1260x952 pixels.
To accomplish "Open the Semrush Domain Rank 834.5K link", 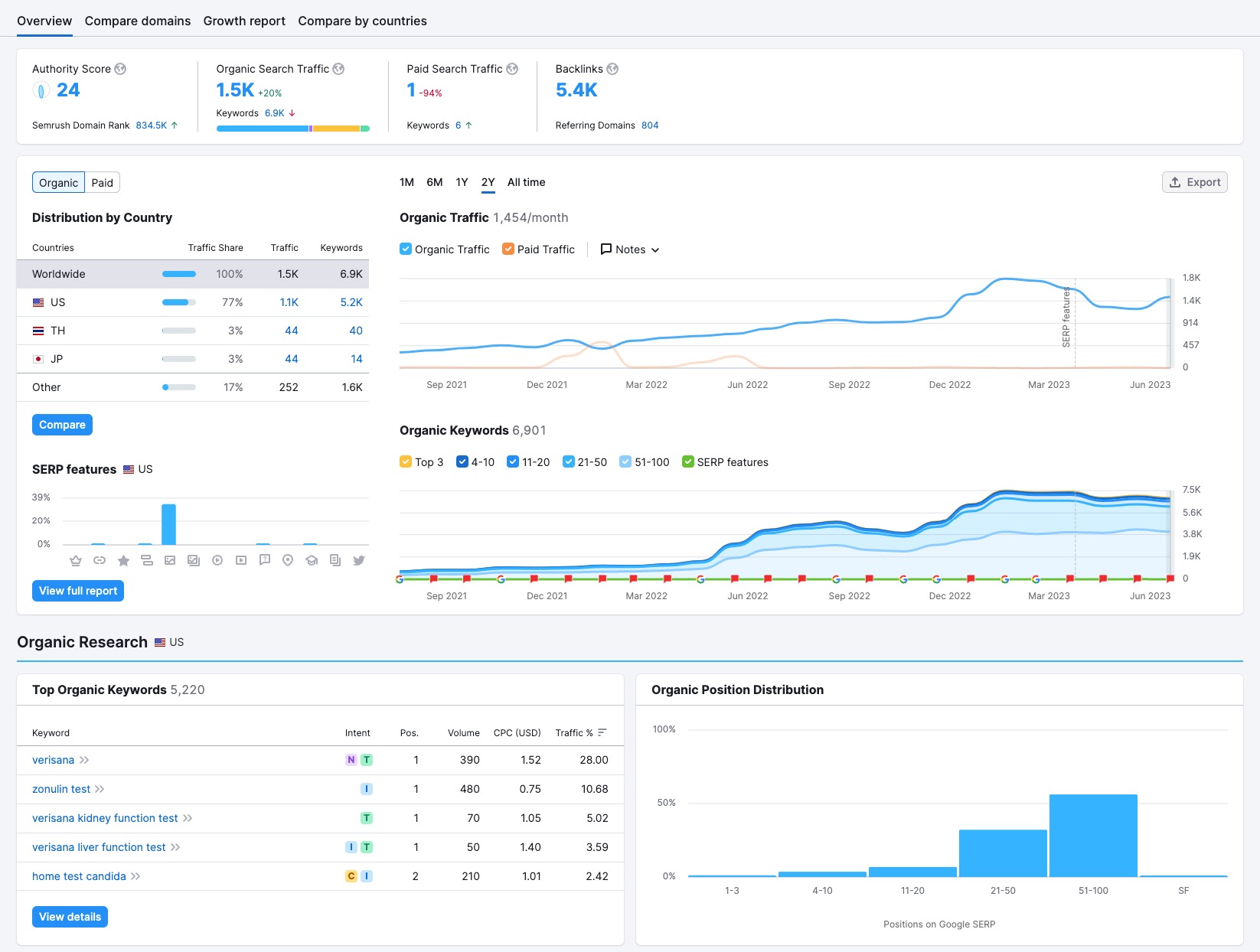I will (152, 126).
